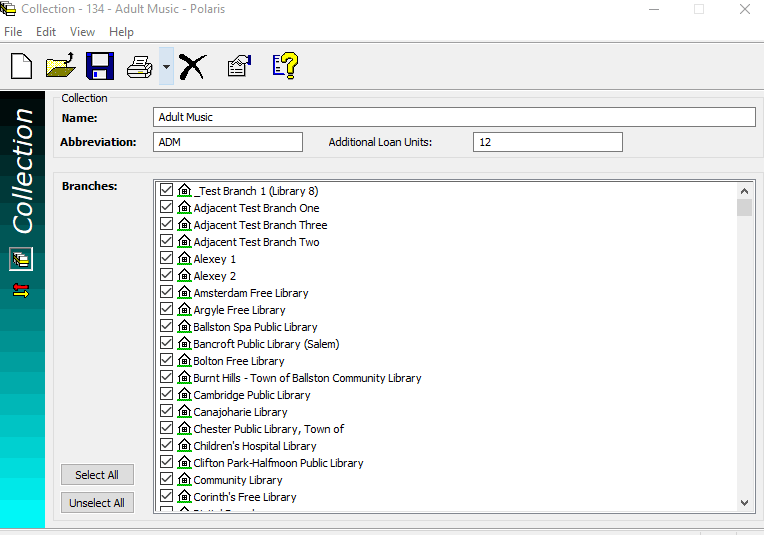Click the Help question mark icon
The height and width of the screenshot is (535, 764).
(285, 67)
